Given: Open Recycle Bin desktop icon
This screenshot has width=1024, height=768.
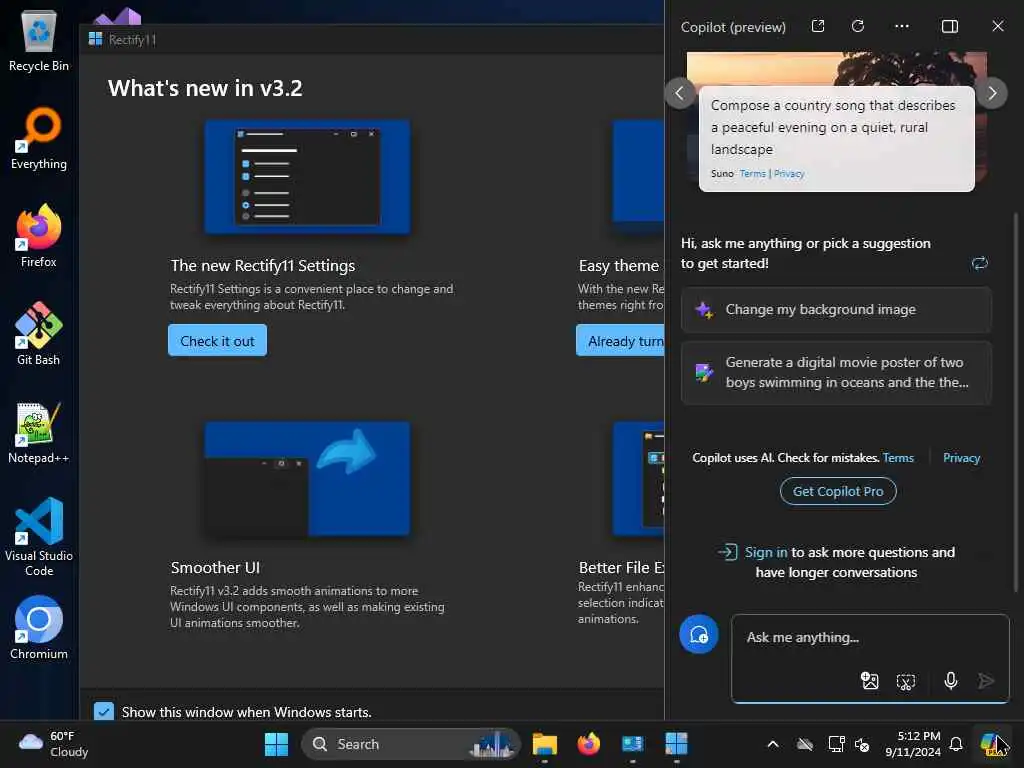Looking at the screenshot, I should tap(39, 40).
